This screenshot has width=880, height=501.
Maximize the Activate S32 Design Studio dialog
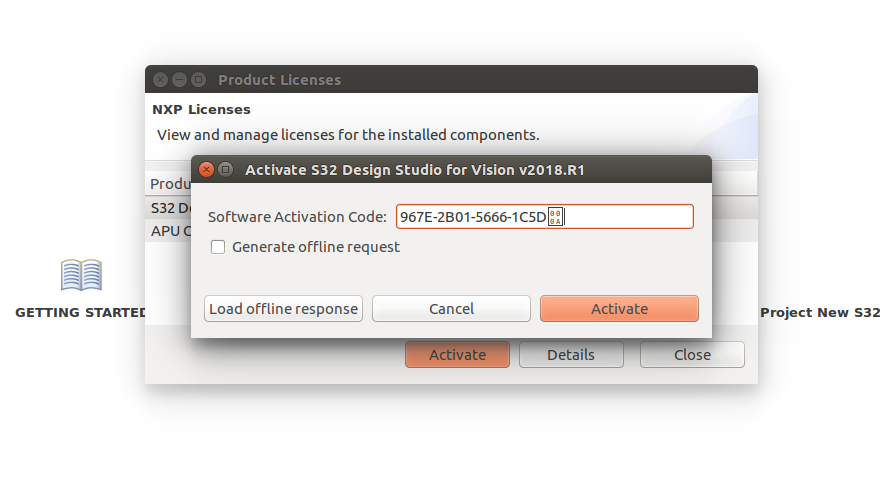click(226, 169)
